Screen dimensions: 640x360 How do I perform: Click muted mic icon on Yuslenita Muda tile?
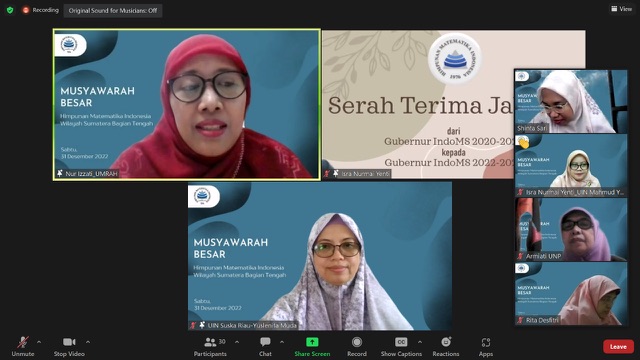click(x=193, y=325)
